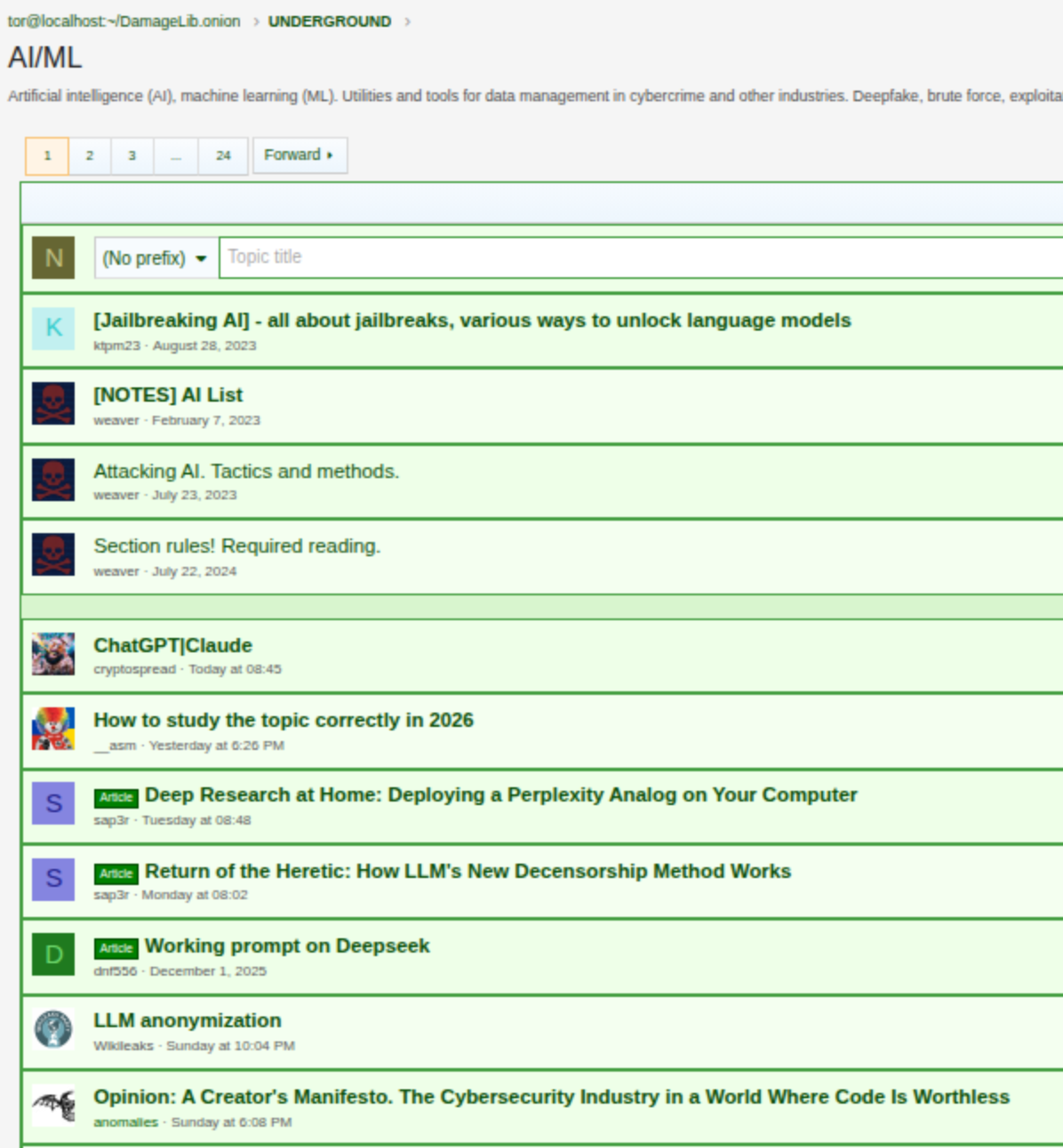The height and width of the screenshot is (1148, 1063).
Task: Open Opinion: A Creator's Manifesto thread
Action: coord(552,1096)
